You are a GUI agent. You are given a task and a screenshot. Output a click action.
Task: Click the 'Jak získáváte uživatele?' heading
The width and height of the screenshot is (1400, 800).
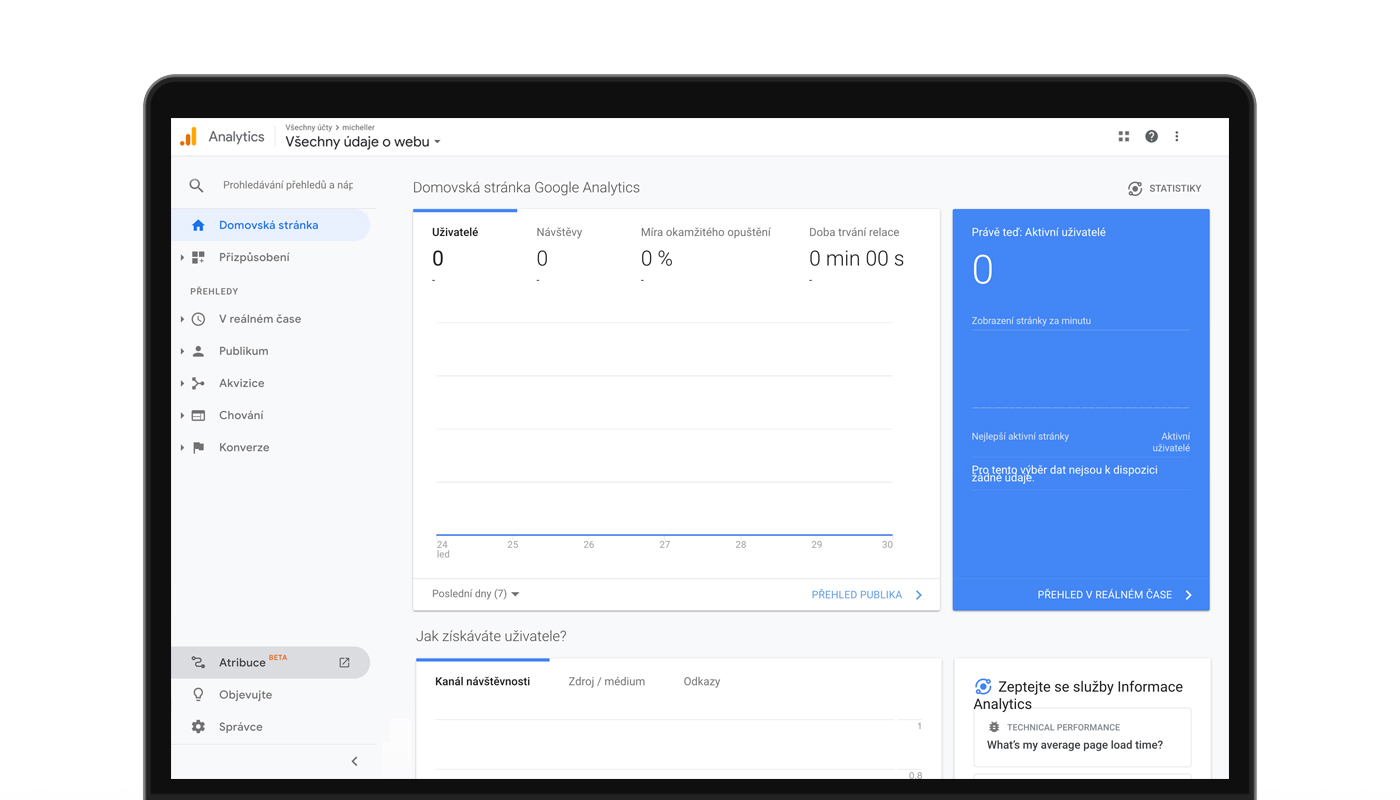pyautogui.click(x=491, y=636)
